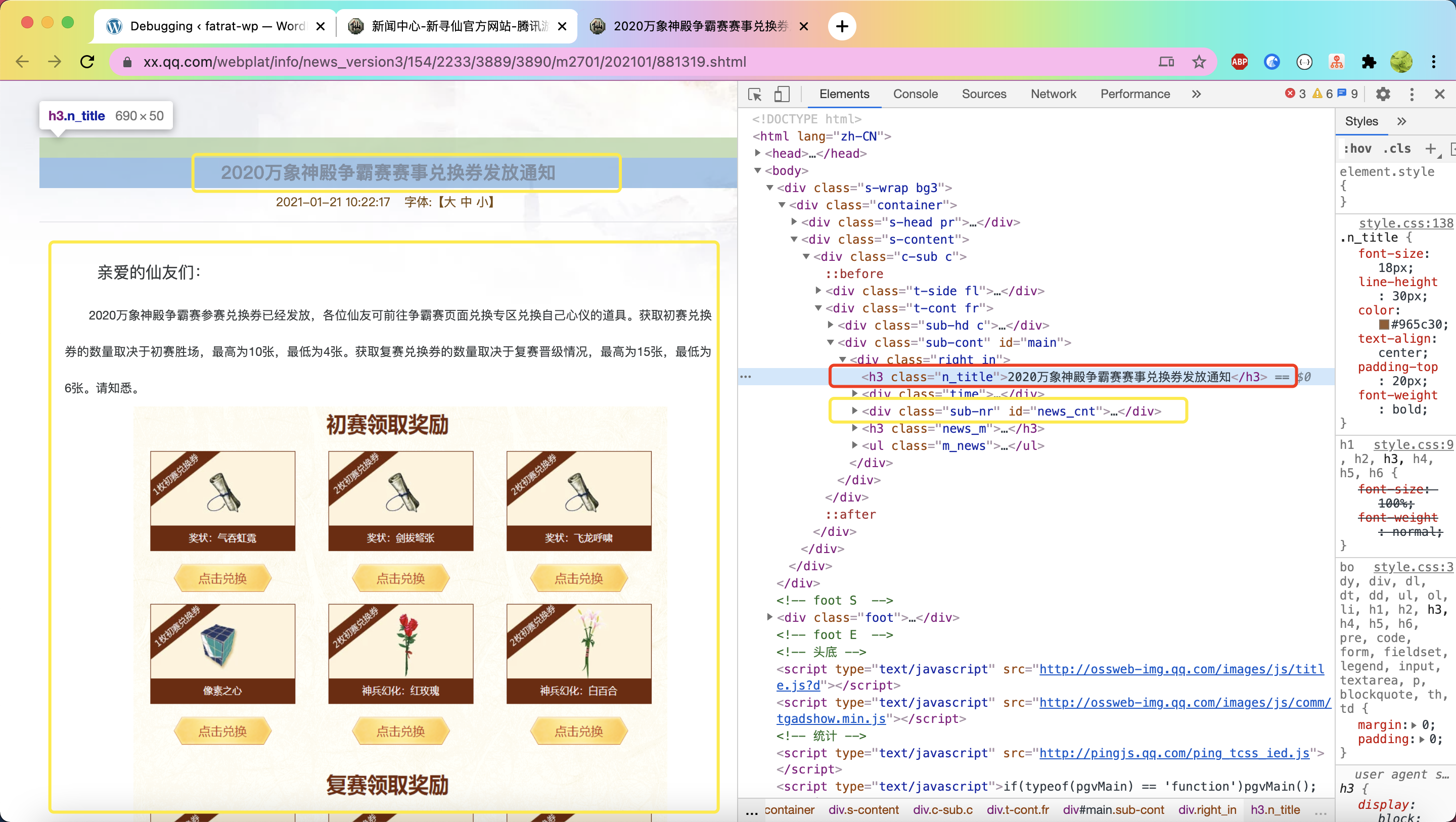
Task: Click the browser back arrow
Action: [21, 62]
